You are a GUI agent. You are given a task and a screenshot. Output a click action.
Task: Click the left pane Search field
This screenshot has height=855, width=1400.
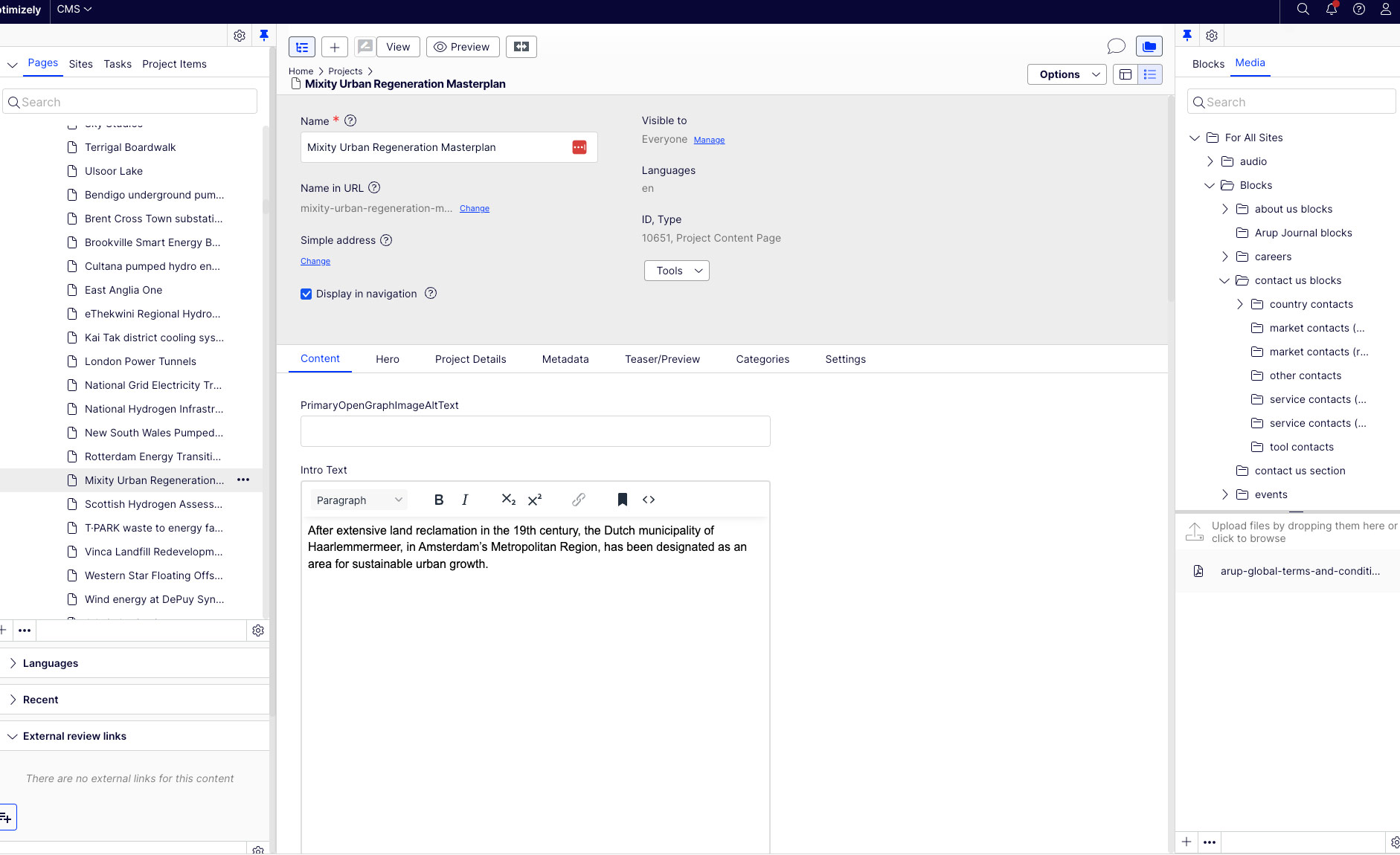pos(130,102)
